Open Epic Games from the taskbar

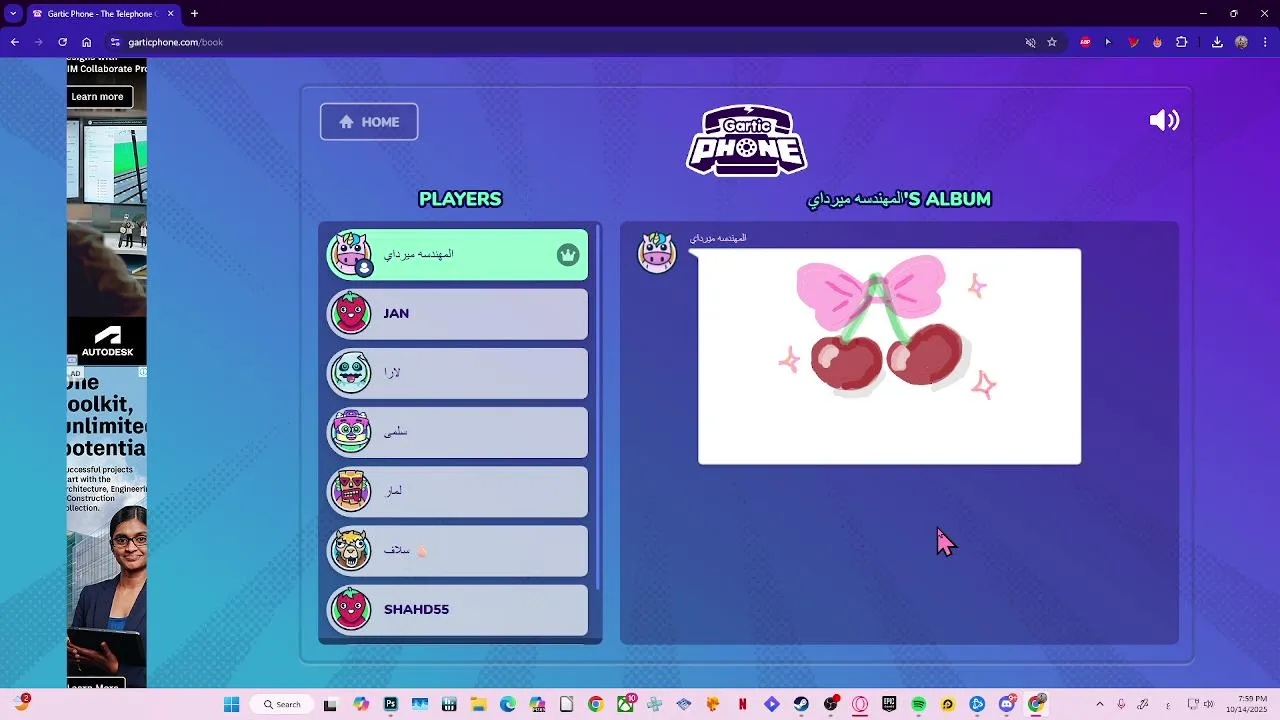pyautogui.click(x=889, y=705)
